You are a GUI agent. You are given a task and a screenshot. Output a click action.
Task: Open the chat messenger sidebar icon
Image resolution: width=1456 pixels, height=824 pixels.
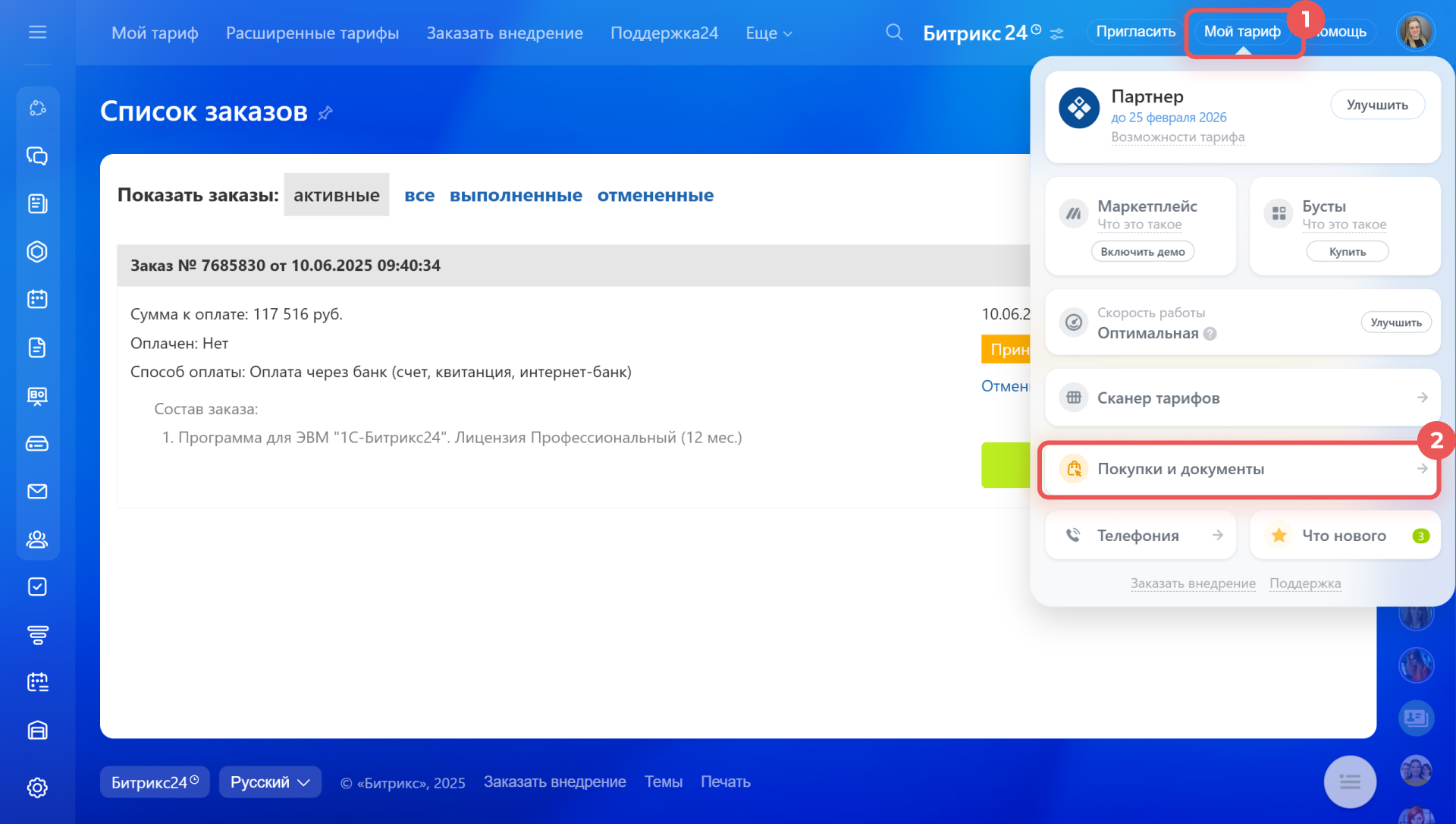[x=37, y=156]
